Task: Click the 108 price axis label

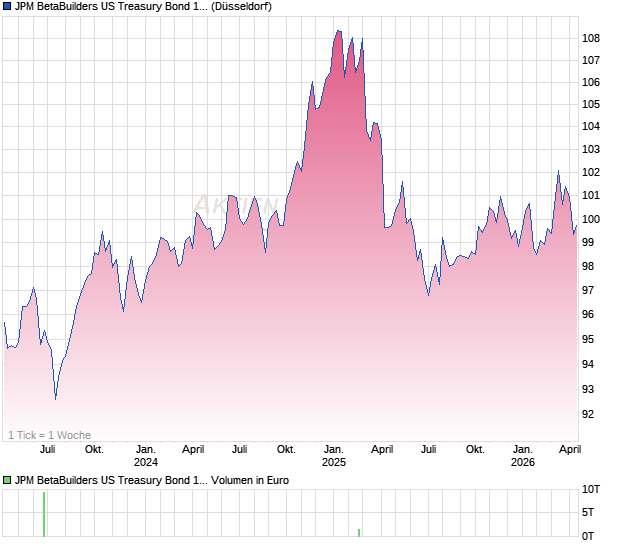Action: [x=590, y=39]
